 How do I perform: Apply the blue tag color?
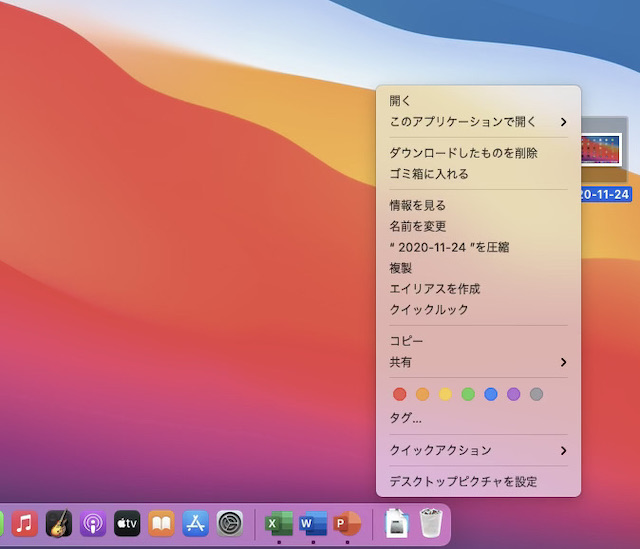[x=491, y=394]
